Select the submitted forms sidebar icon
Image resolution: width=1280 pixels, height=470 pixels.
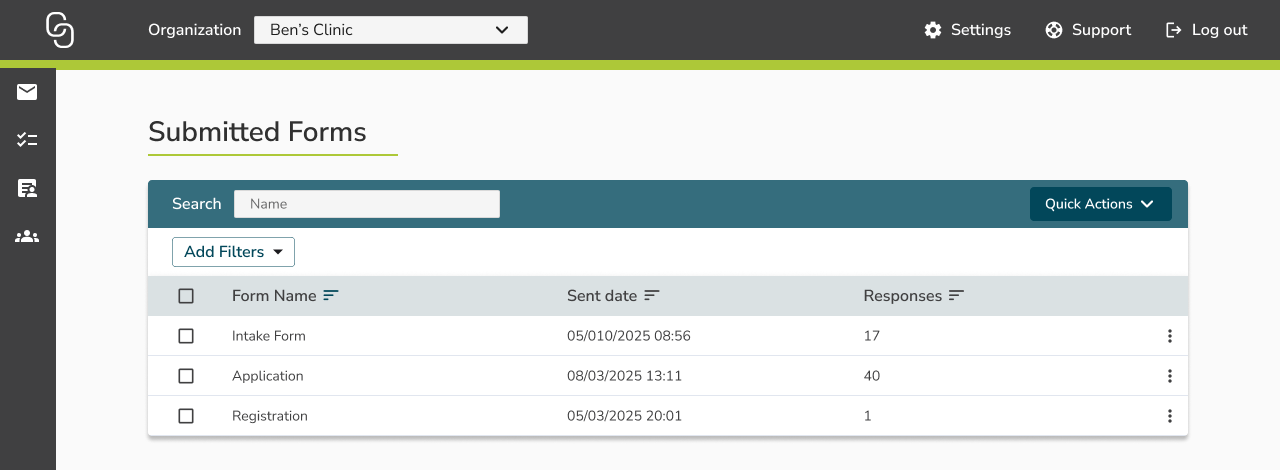(x=27, y=188)
